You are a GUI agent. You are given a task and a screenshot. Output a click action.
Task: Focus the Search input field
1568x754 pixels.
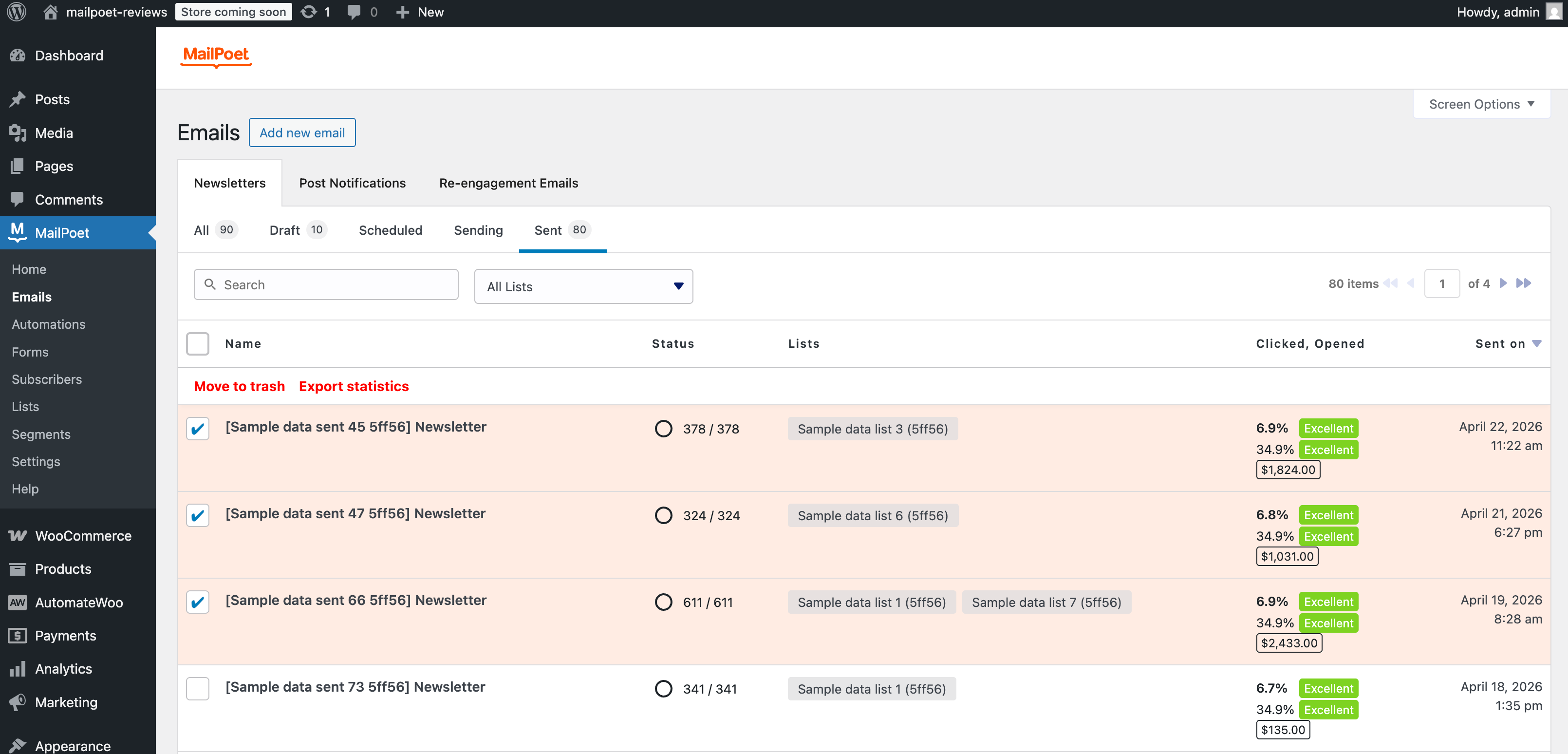326,284
